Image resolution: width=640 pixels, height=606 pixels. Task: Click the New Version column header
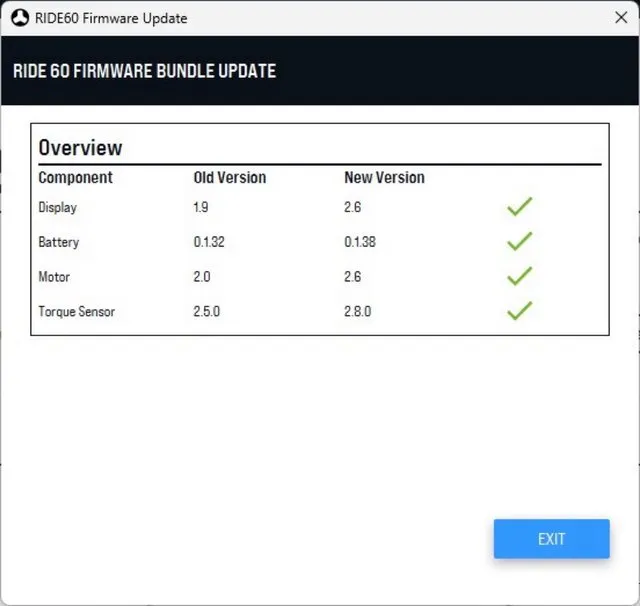click(384, 178)
